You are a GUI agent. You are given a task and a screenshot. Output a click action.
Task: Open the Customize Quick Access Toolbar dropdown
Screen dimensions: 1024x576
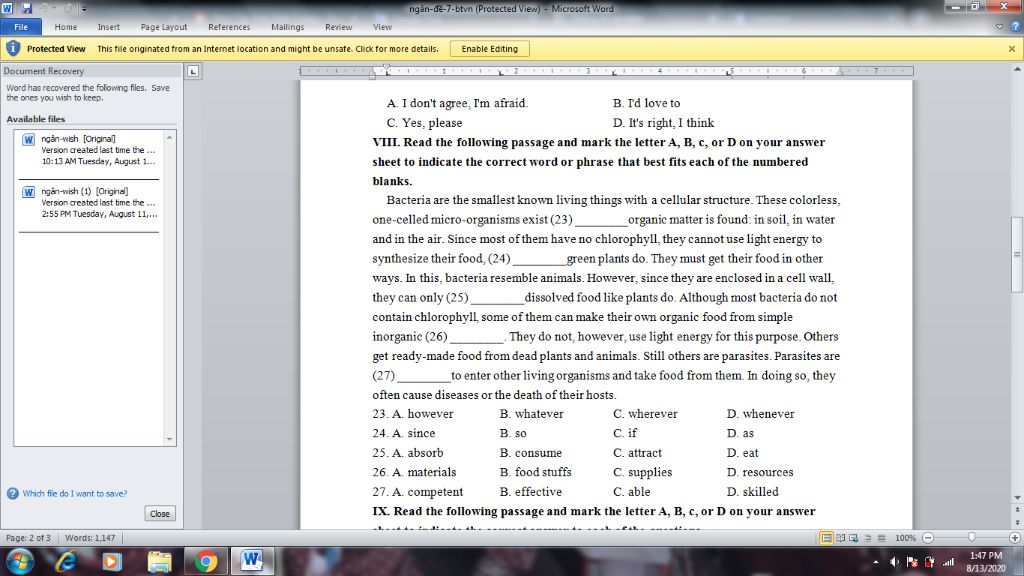[84, 9]
